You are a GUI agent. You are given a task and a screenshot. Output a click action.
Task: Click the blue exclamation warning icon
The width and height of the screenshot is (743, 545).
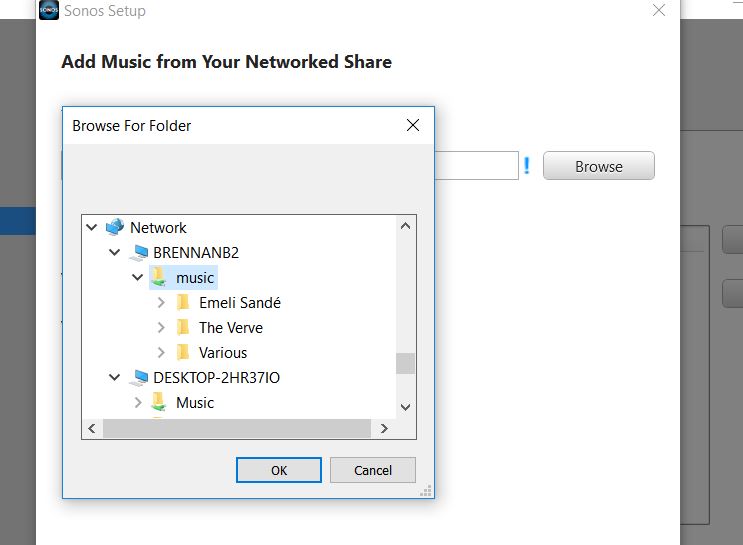point(526,166)
